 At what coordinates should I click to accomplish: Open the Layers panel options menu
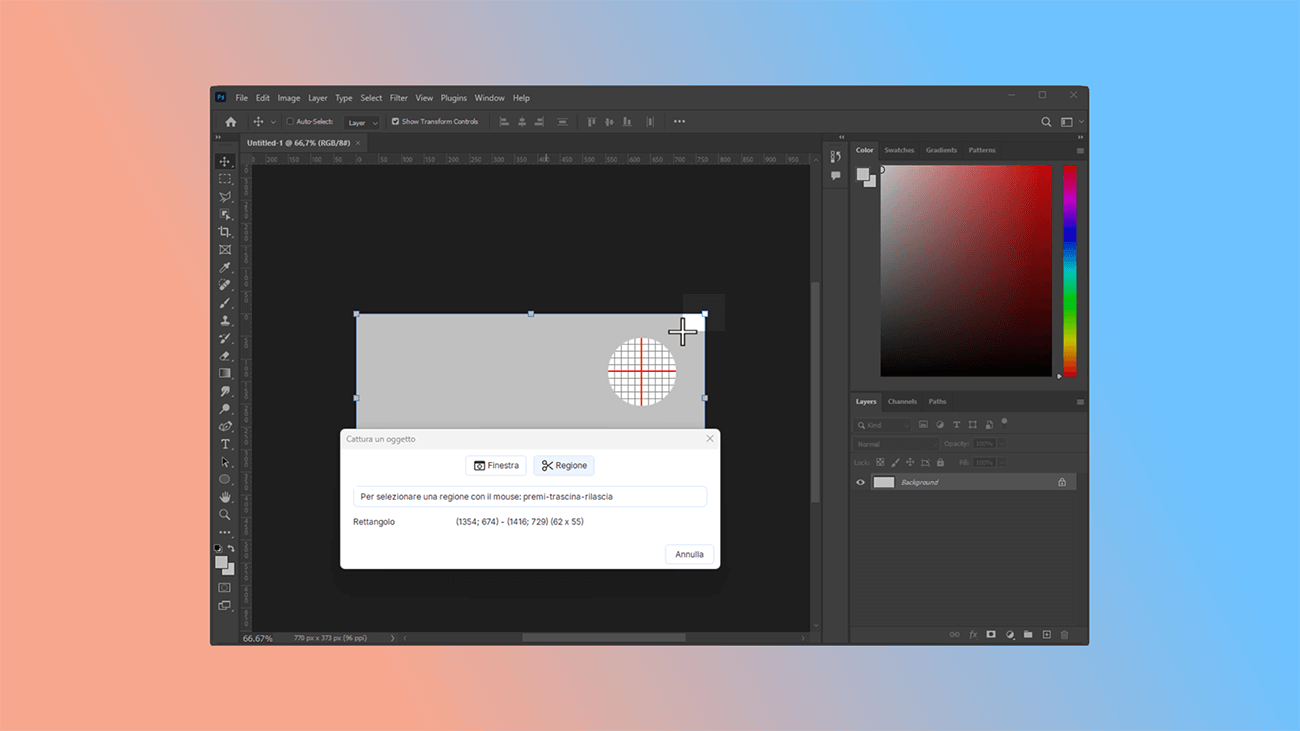point(1080,402)
